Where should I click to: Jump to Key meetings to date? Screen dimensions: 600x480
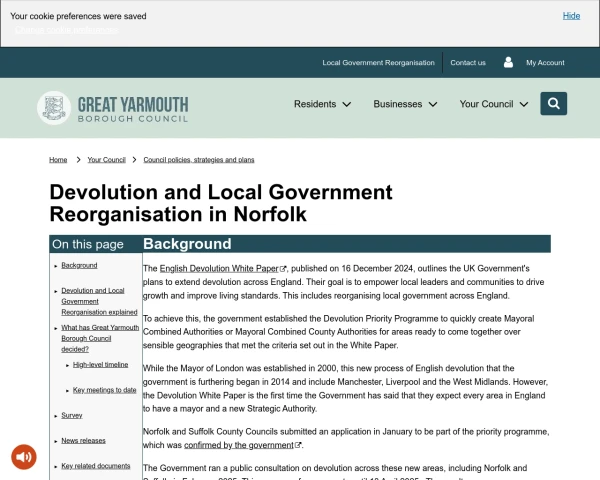104,390
